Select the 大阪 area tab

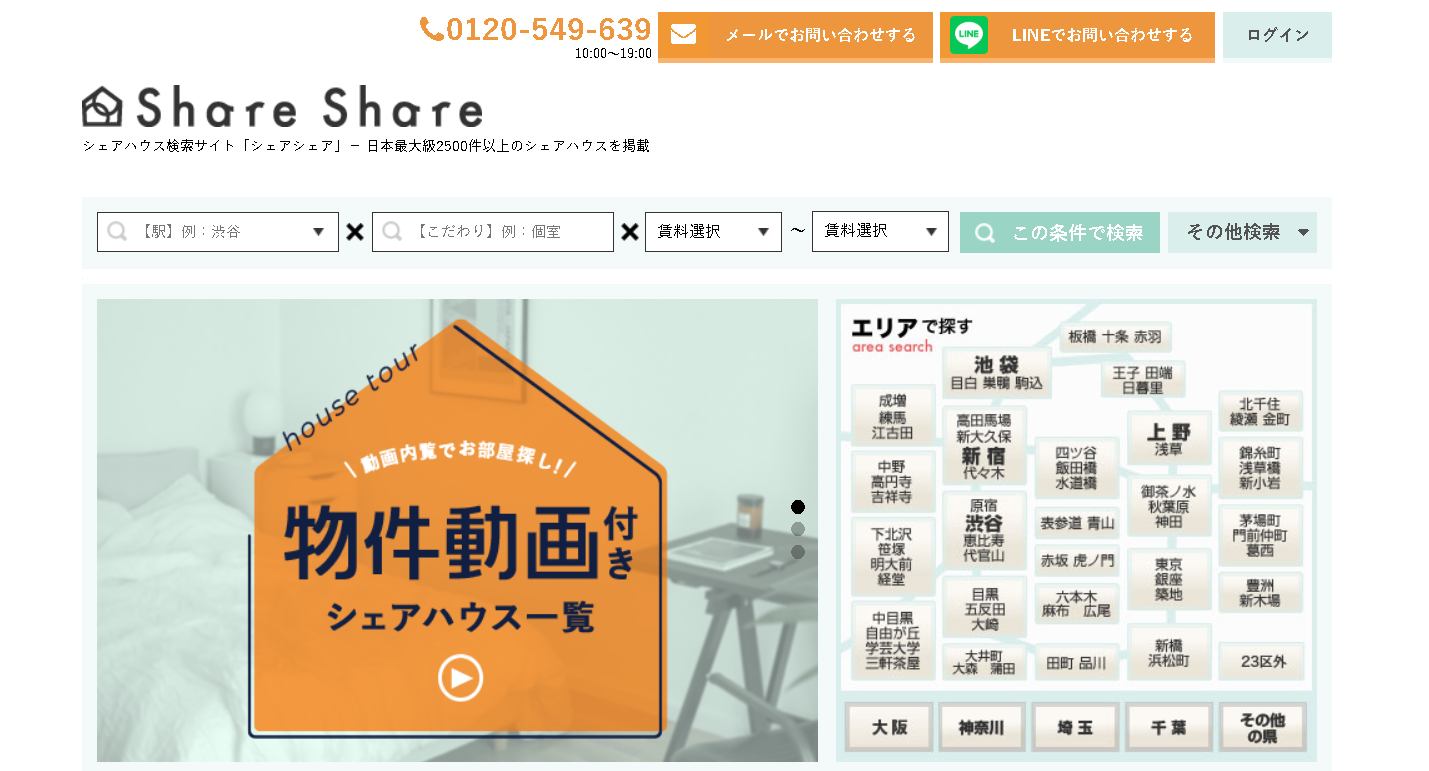tap(889, 727)
